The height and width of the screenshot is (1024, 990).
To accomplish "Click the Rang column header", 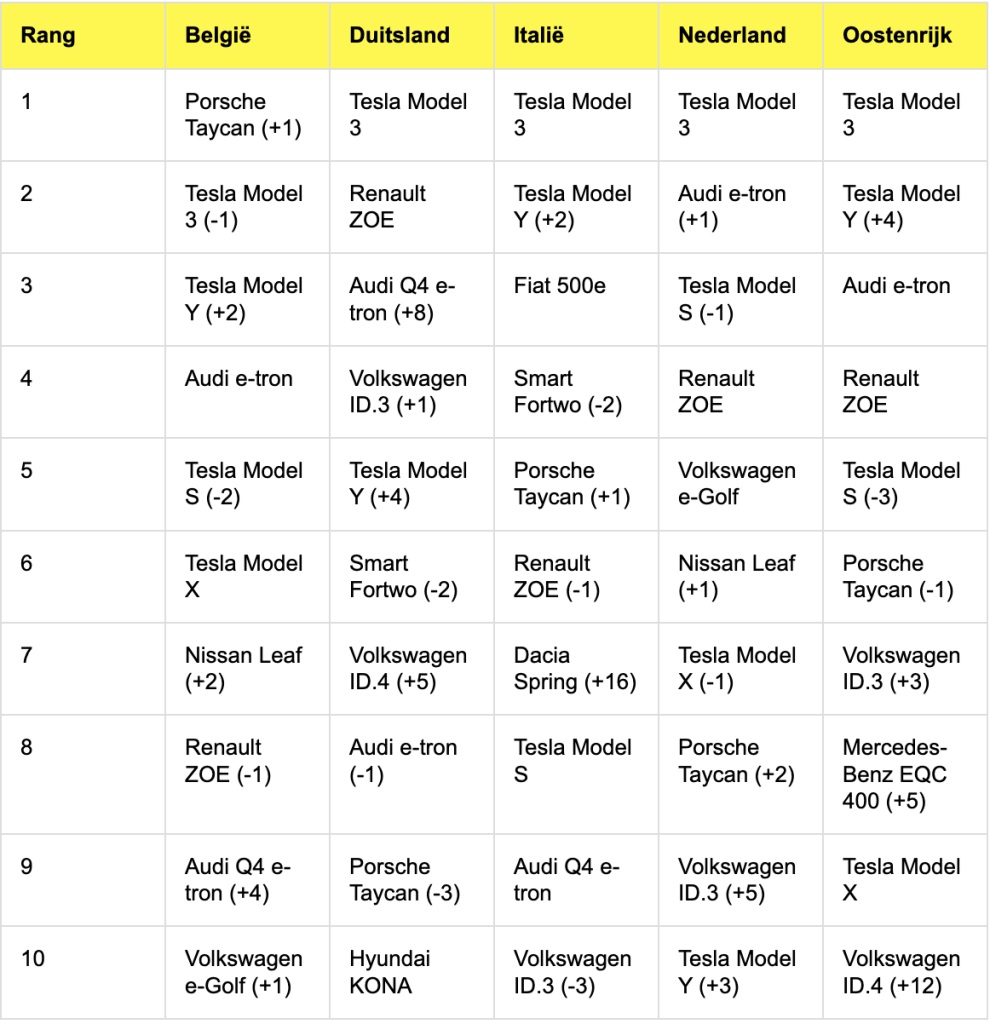I will pos(48,36).
